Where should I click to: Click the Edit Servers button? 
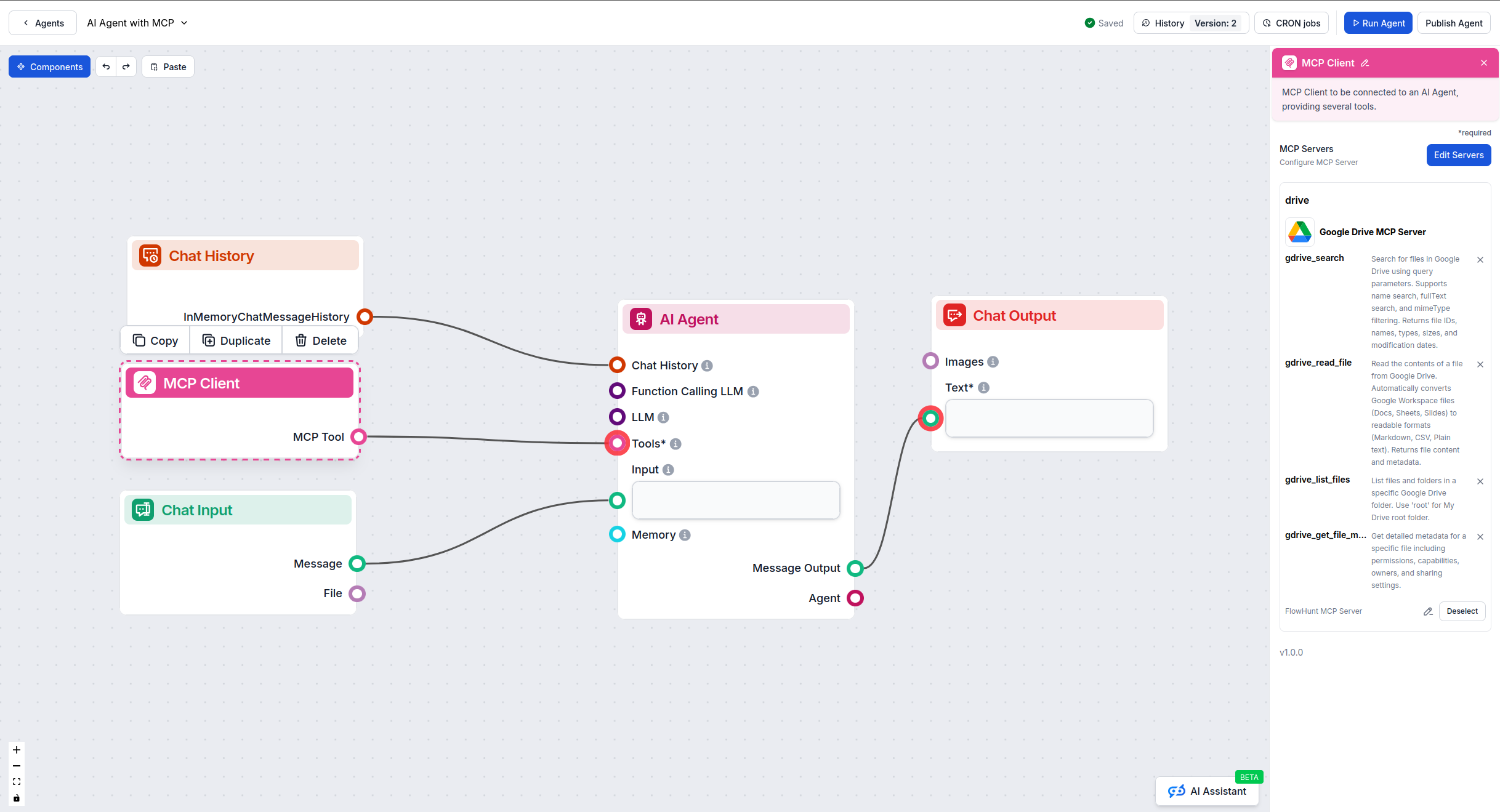[x=1458, y=155]
